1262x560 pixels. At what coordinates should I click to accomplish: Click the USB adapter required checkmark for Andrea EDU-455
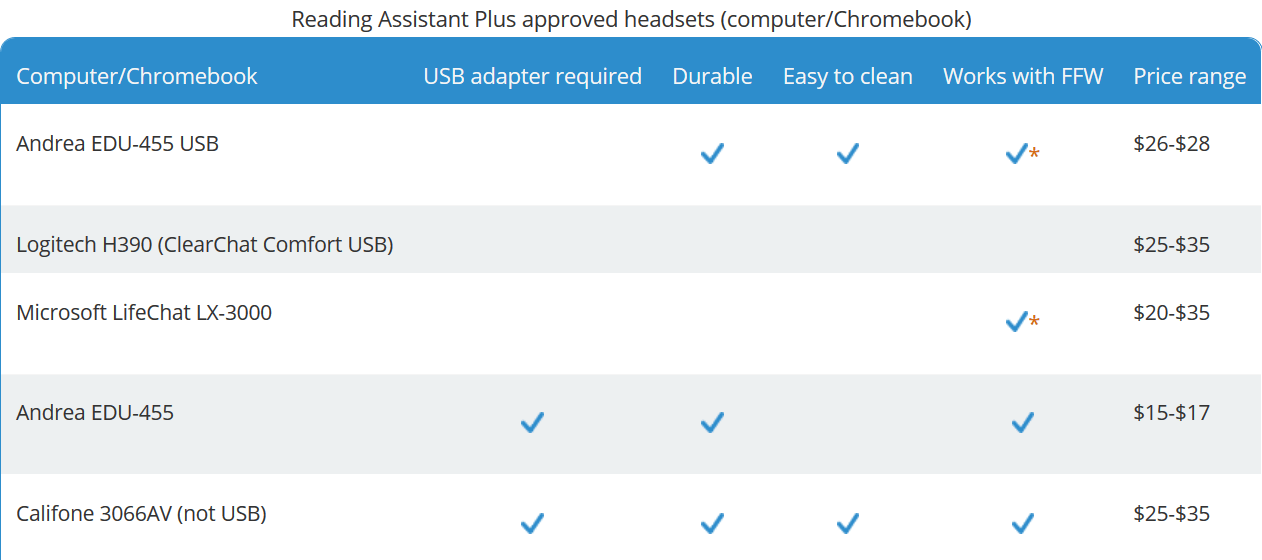532,423
